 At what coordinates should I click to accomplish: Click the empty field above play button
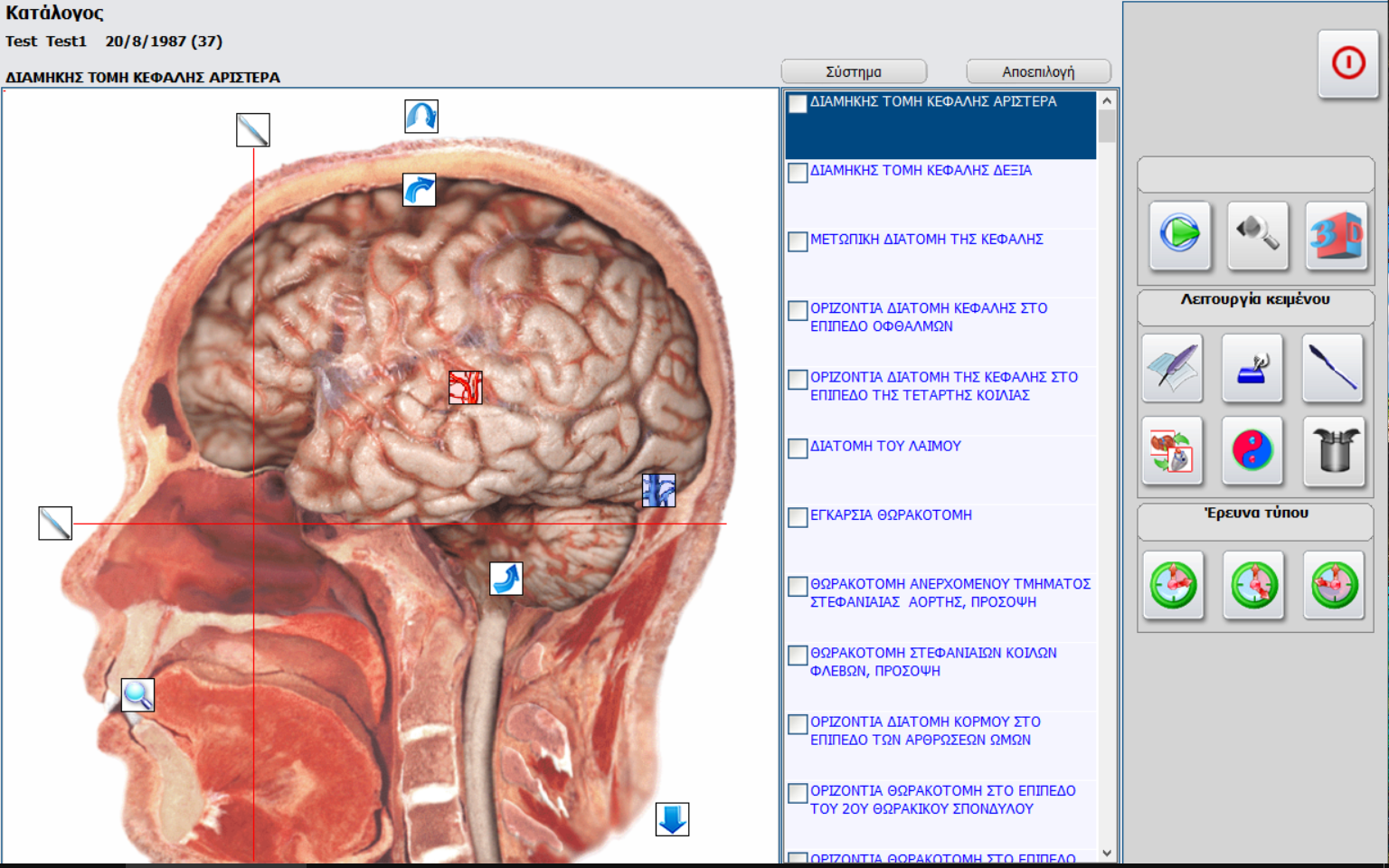(1255, 175)
